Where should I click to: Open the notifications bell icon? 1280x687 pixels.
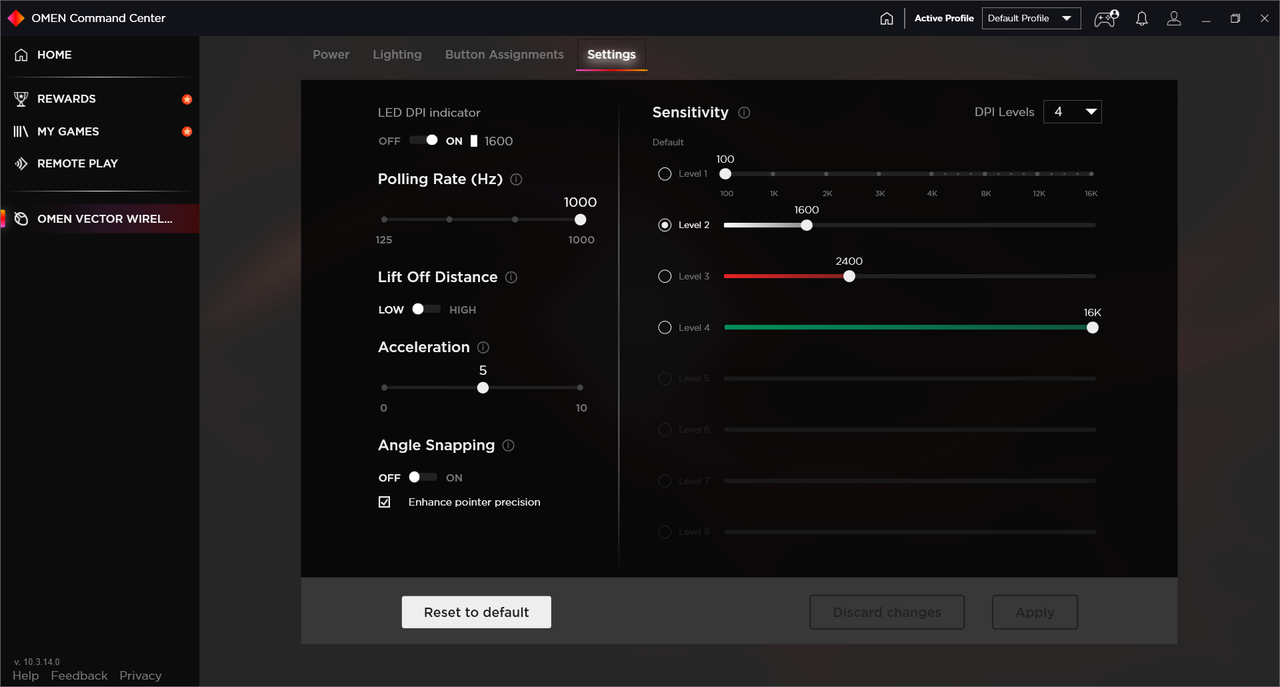pyautogui.click(x=1141, y=18)
